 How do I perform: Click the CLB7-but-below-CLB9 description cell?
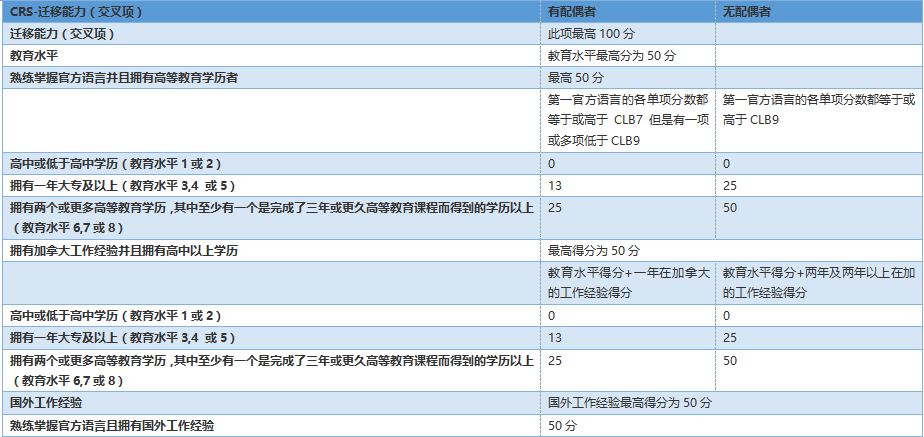[627, 120]
